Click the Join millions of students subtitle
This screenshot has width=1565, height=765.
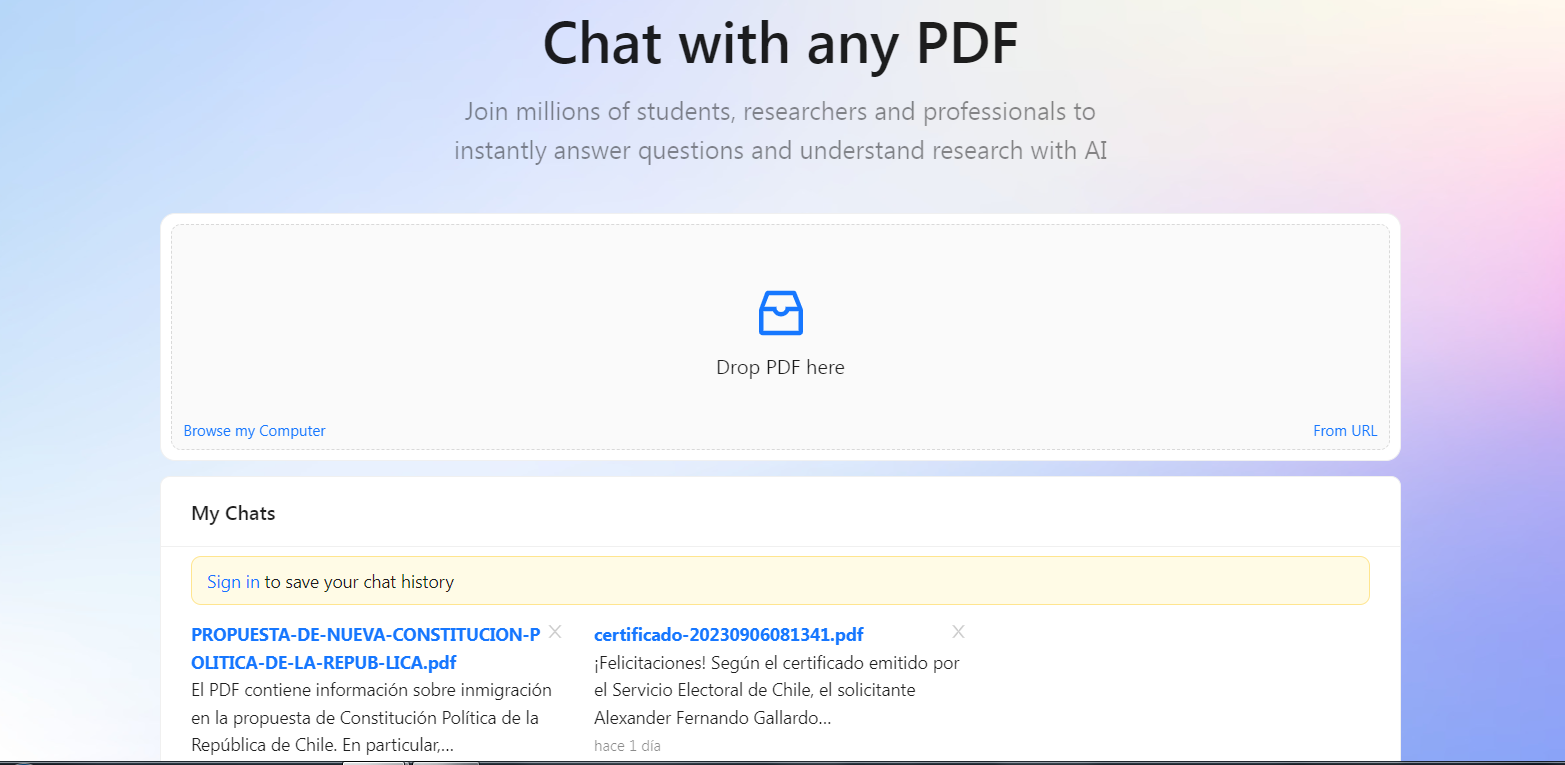(780, 131)
